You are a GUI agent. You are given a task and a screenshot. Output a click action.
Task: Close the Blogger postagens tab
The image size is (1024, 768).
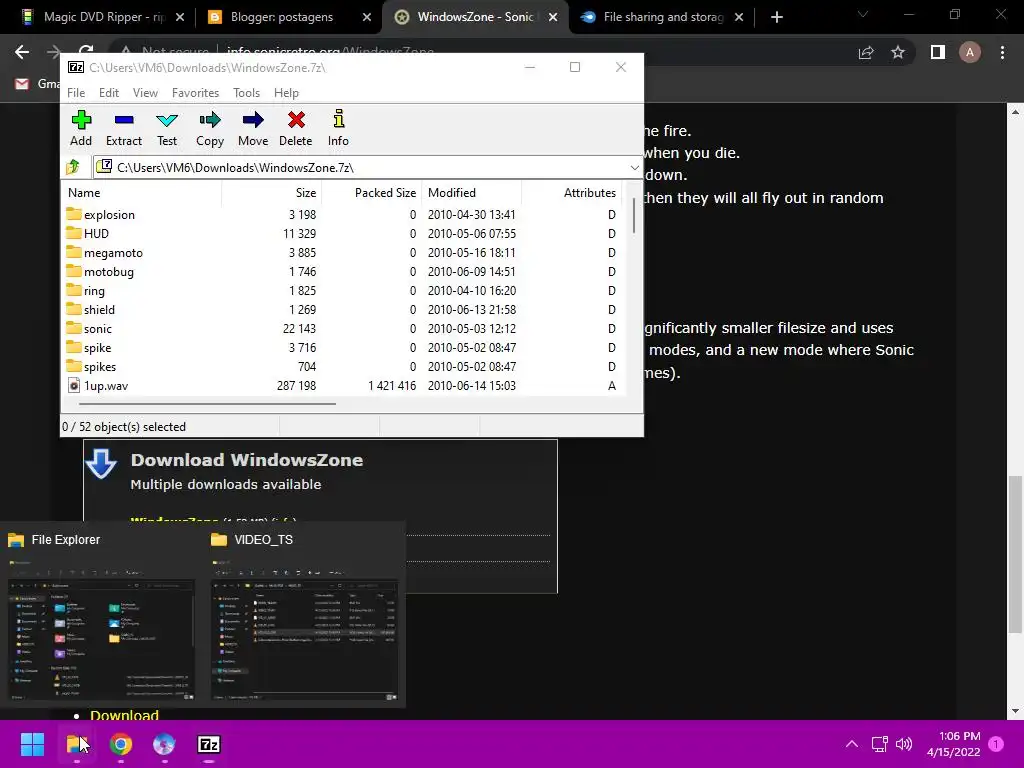click(366, 17)
